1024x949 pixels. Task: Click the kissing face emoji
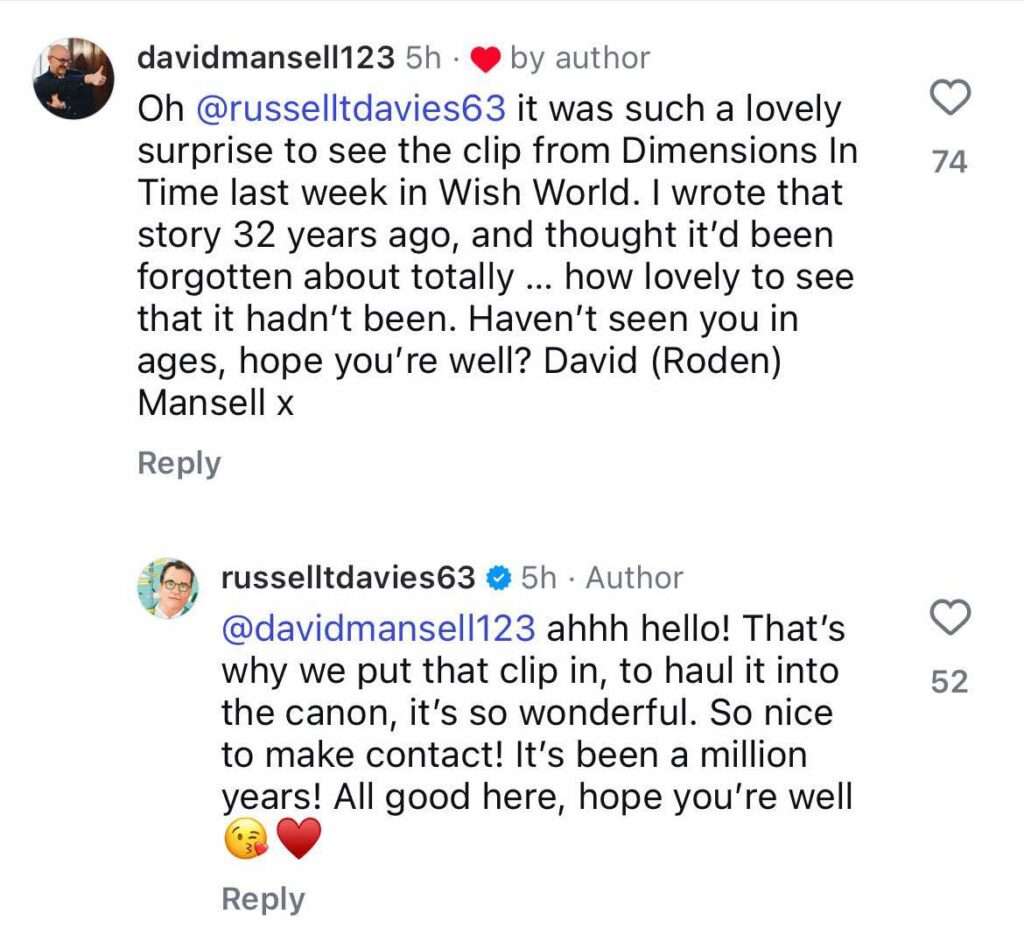tap(246, 840)
